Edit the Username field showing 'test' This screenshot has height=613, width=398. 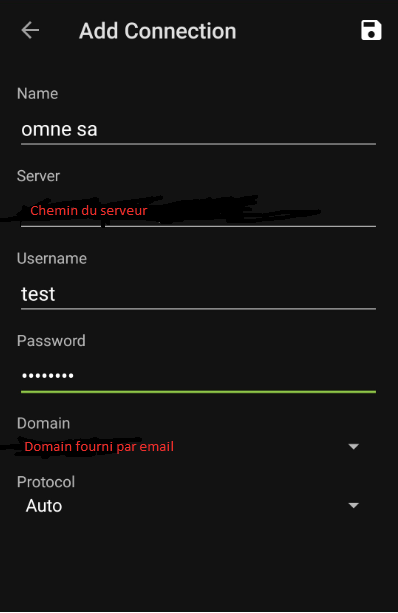(198, 294)
